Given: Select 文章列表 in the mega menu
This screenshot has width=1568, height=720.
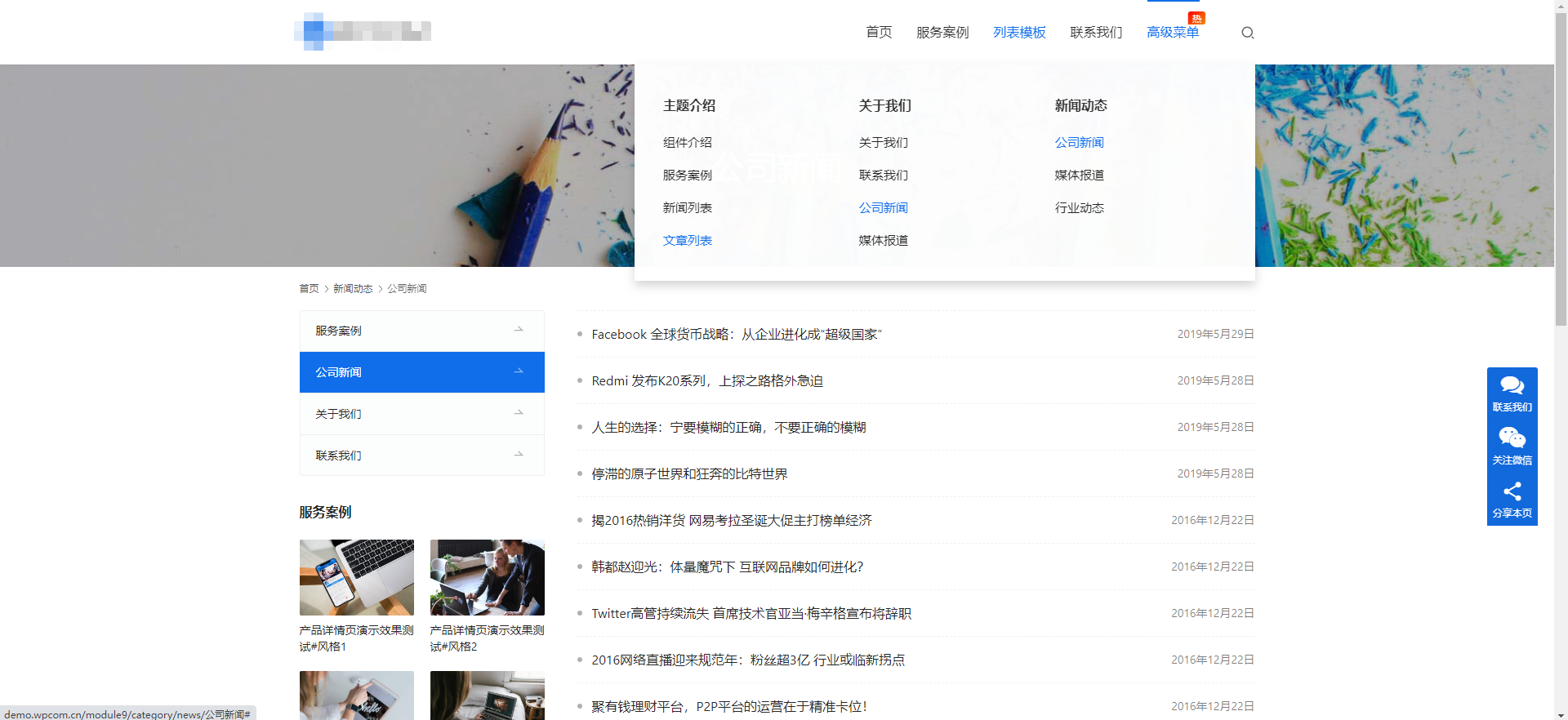Looking at the screenshot, I should point(688,240).
